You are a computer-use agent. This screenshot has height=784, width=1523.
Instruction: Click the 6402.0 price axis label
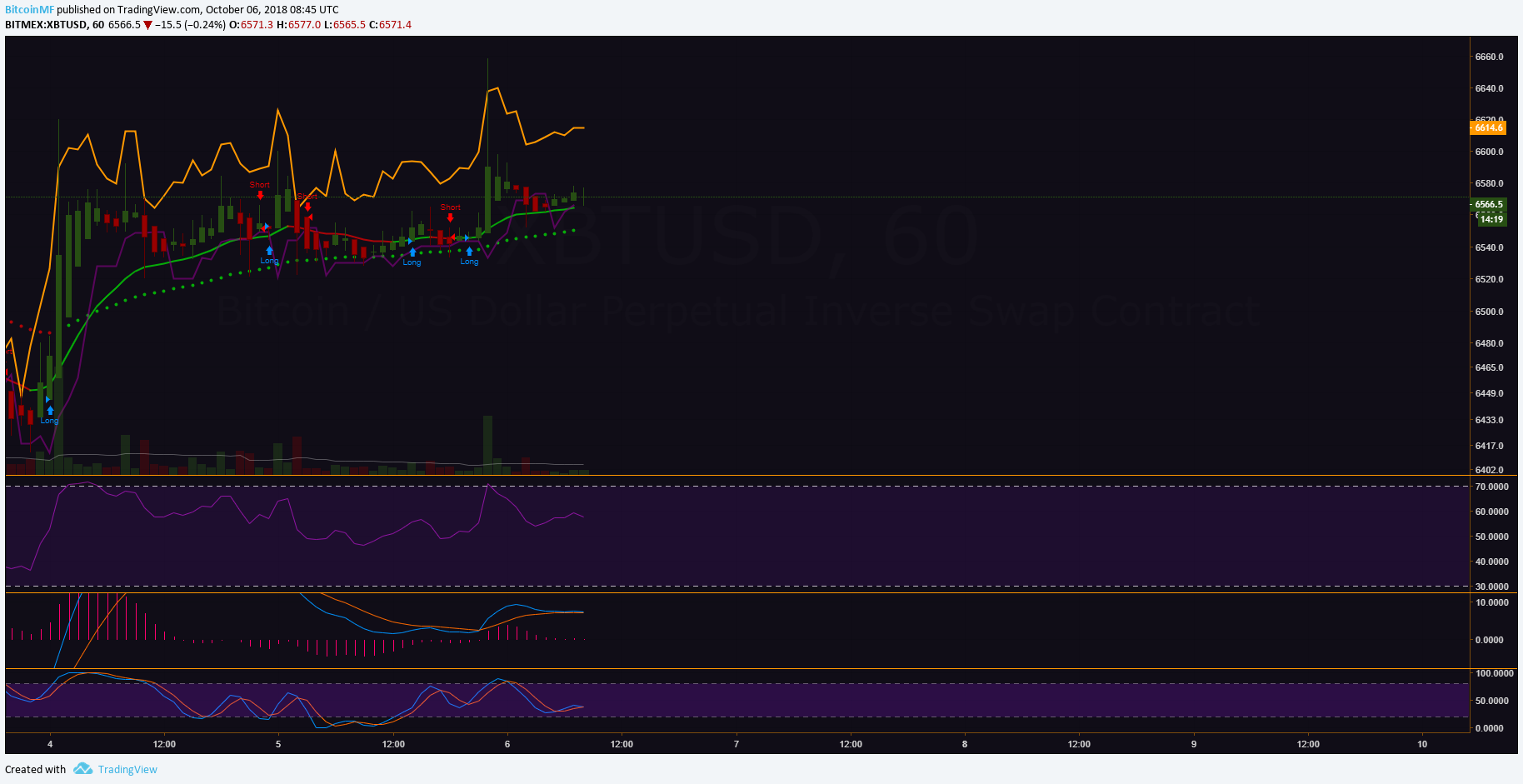pyautogui.click(x=1489, y=470)
